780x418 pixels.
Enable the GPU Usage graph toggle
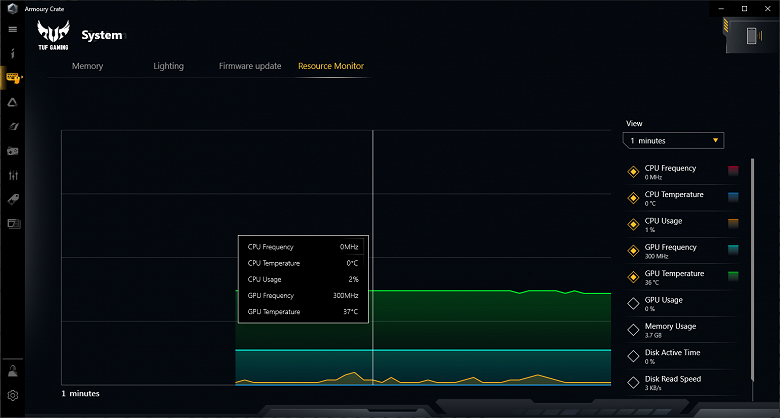tap(633, 304)
